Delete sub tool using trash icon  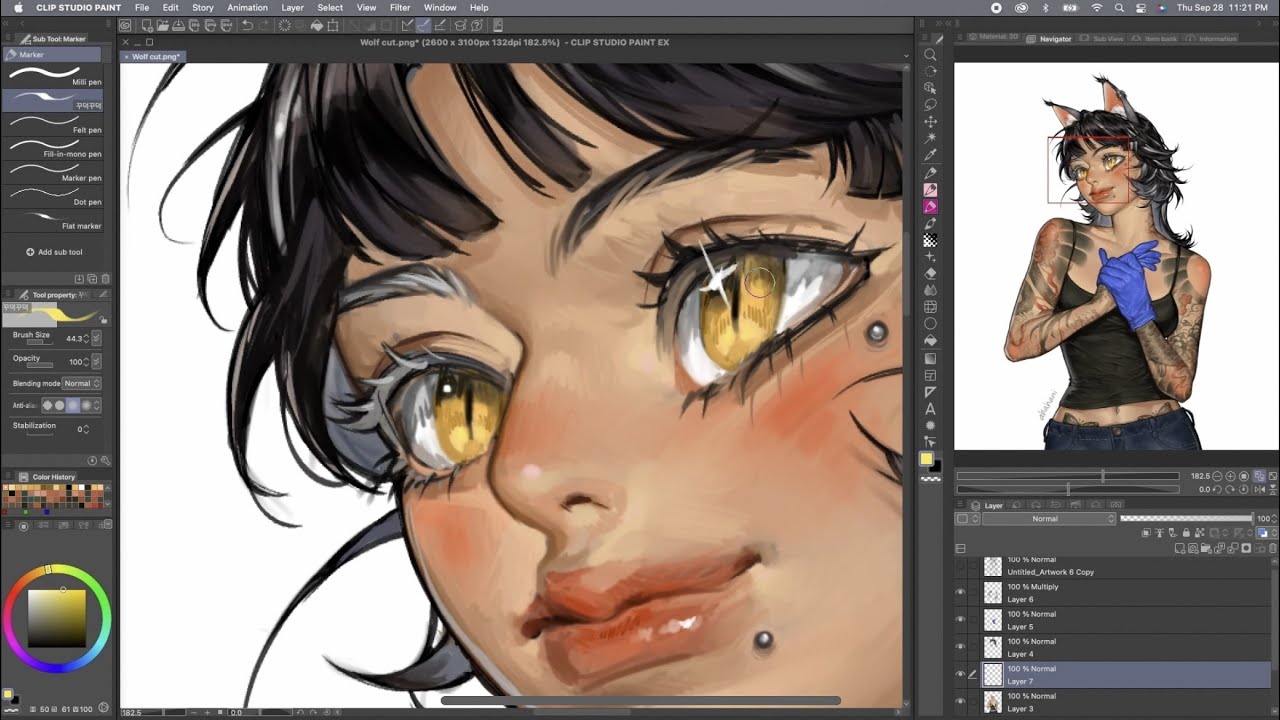click(106, 278)
